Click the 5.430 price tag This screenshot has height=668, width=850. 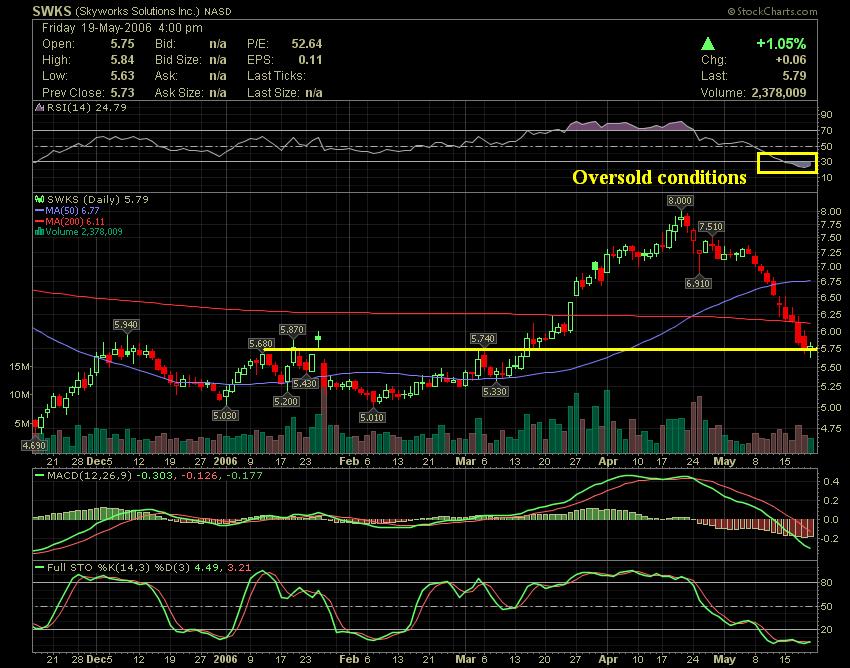[305, 383]
